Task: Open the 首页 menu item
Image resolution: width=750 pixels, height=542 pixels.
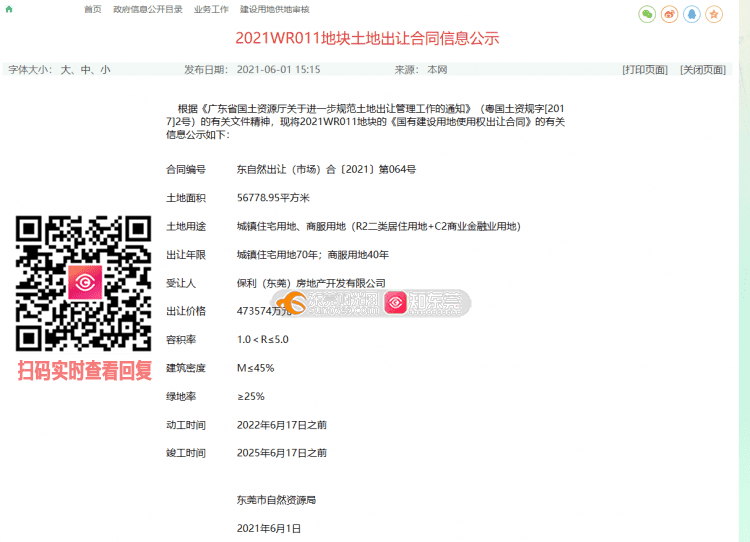Action: 92,9
